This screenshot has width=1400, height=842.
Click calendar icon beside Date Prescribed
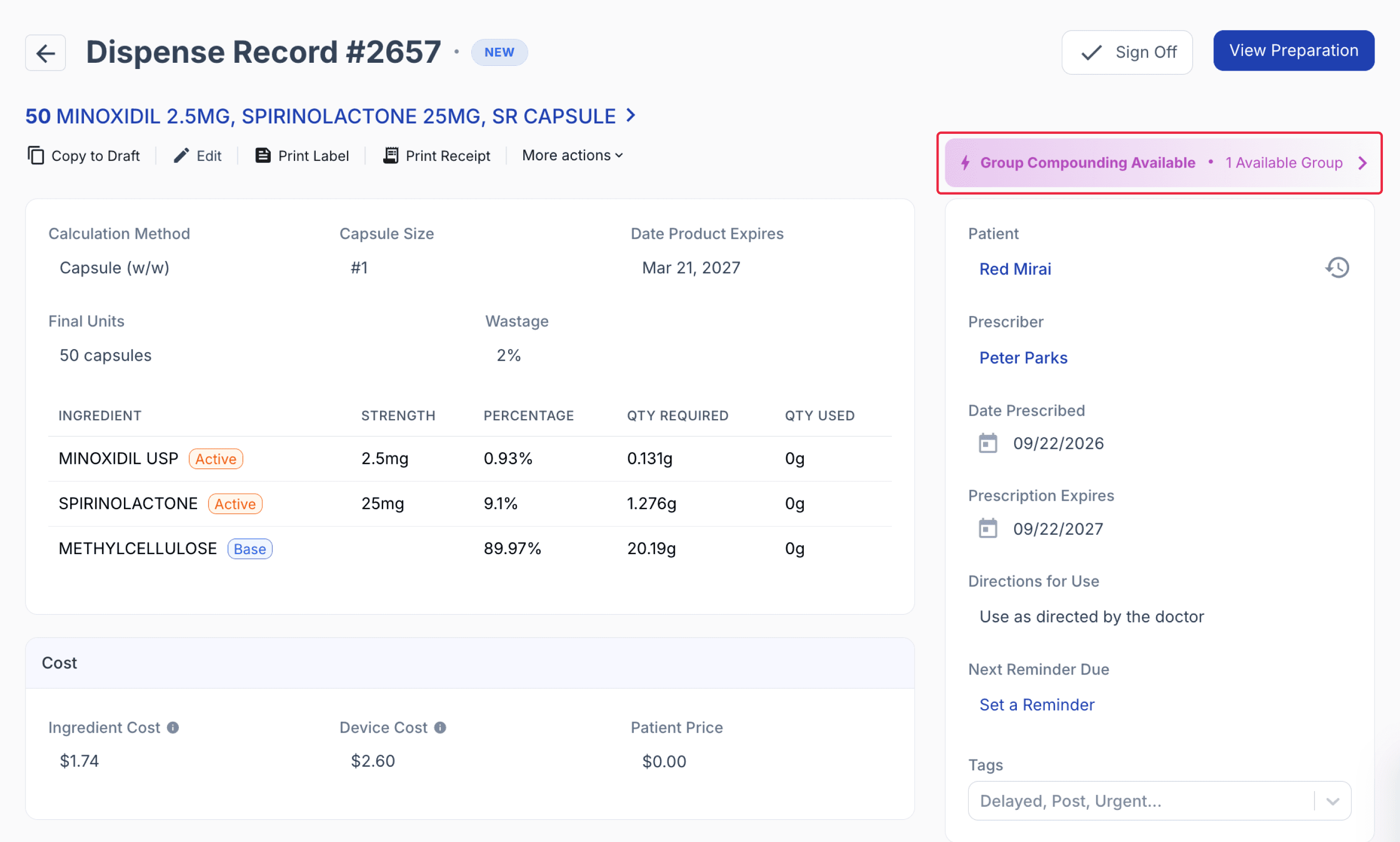[x=988, y=443]
